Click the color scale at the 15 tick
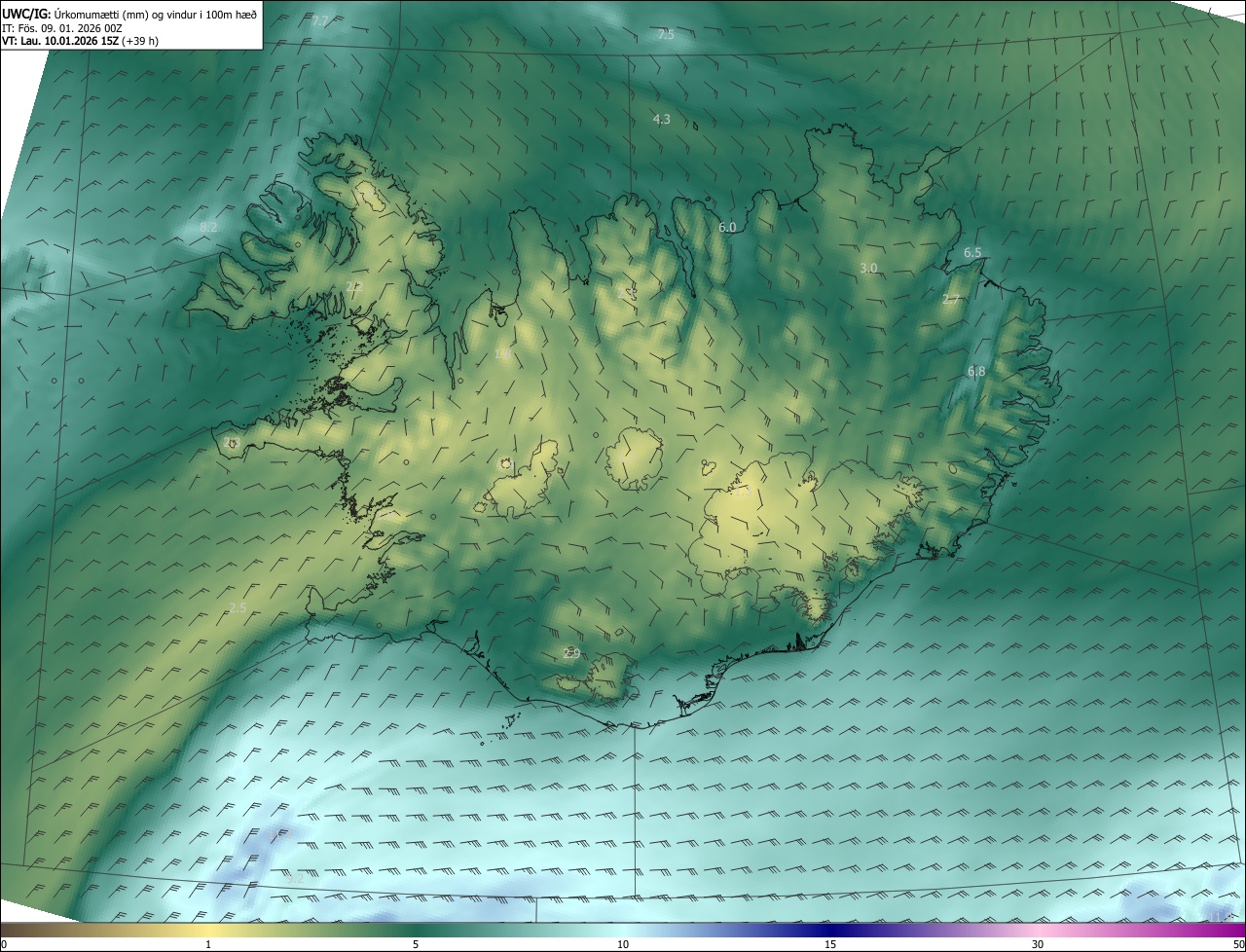 pyautogui.click(x=830, y=932)
